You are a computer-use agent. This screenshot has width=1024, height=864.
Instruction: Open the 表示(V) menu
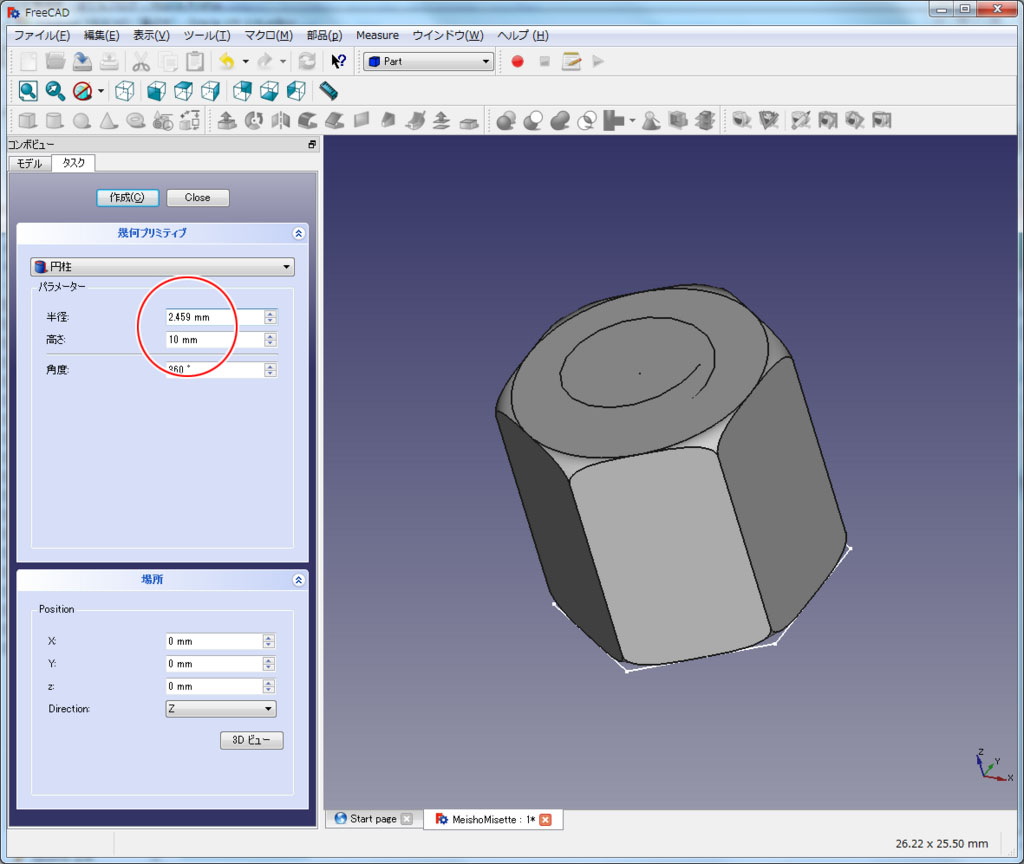pos(151,35)
